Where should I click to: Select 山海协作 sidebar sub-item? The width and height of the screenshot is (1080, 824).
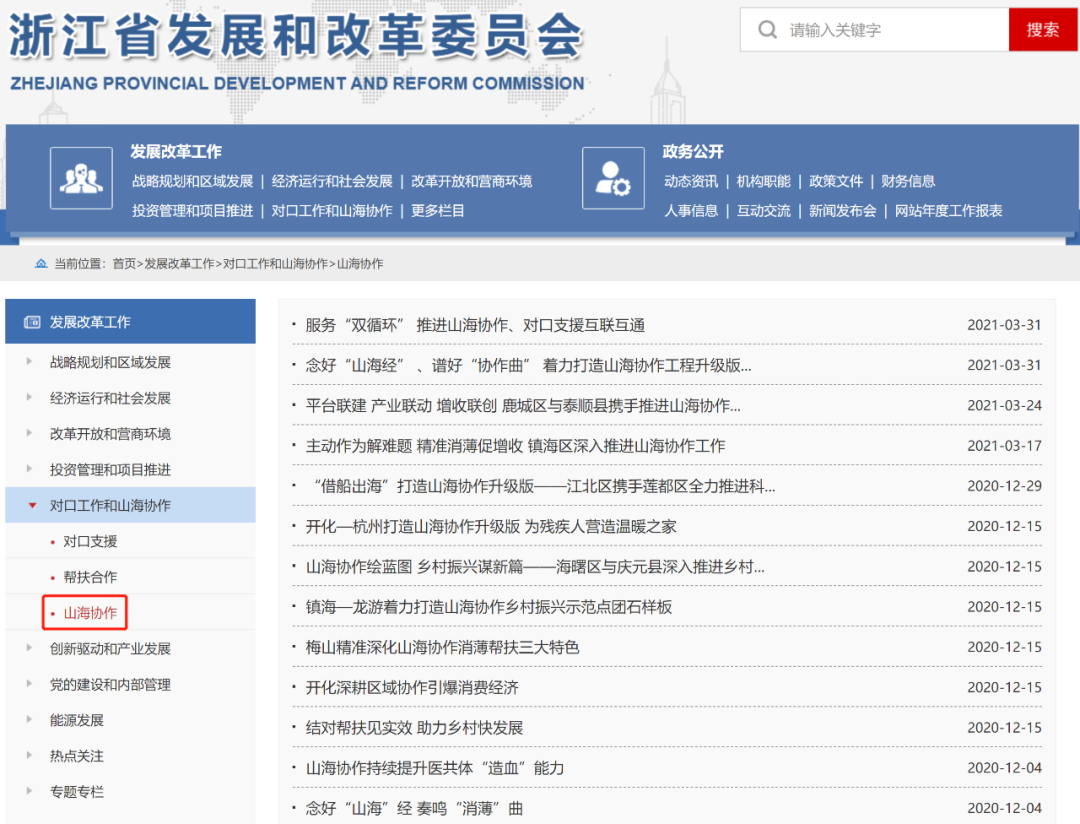(x=90, y=613)
